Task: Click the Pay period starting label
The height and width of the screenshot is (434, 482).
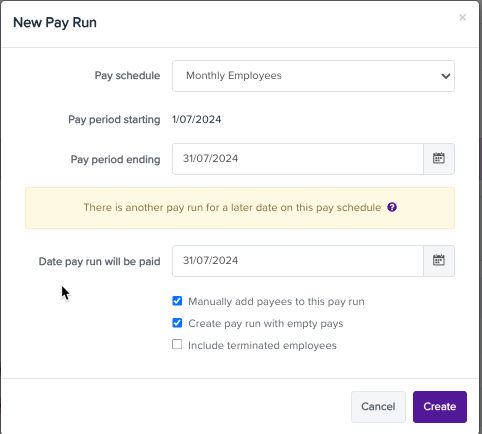Action: coord(114,120)
